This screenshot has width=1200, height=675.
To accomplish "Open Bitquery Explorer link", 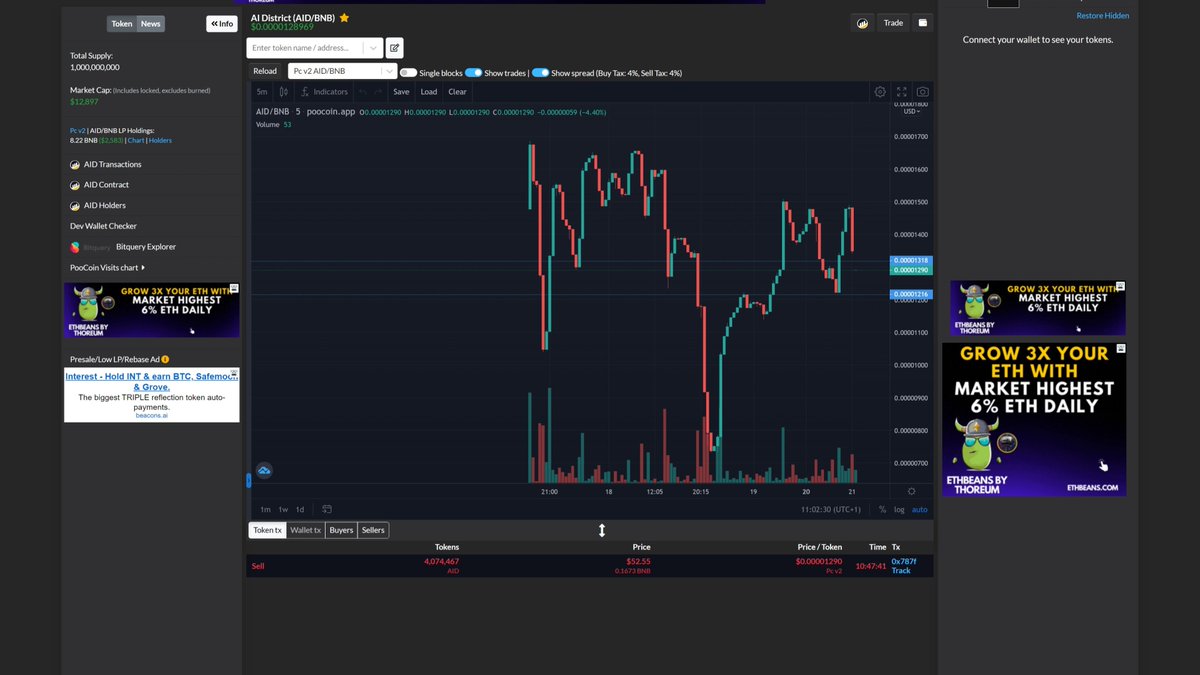I will (x=146, y=247).
